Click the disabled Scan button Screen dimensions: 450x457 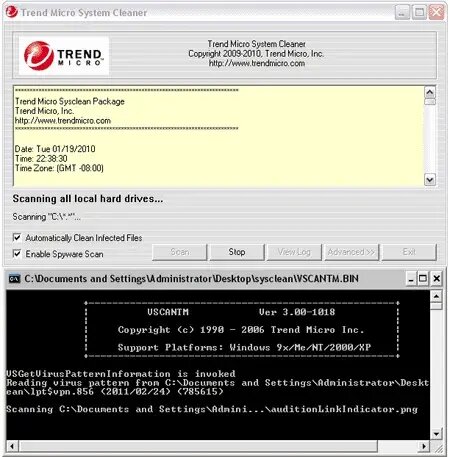[x=180, y=252]
